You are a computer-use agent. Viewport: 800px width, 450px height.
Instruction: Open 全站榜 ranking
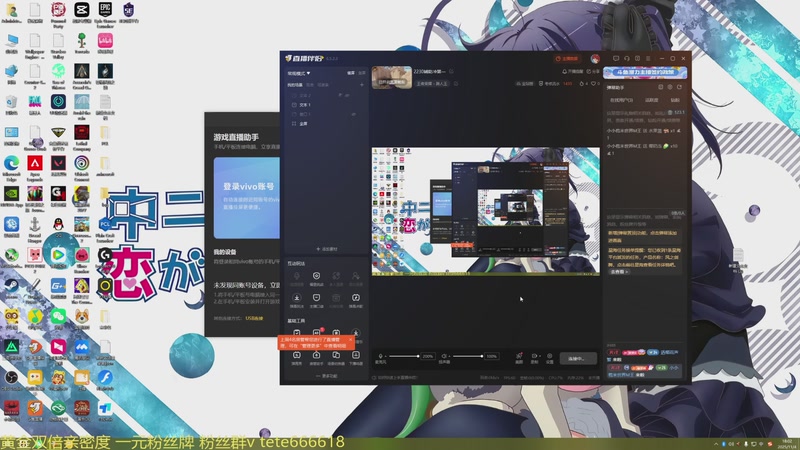pyautogui.click(x=524, y=84)
